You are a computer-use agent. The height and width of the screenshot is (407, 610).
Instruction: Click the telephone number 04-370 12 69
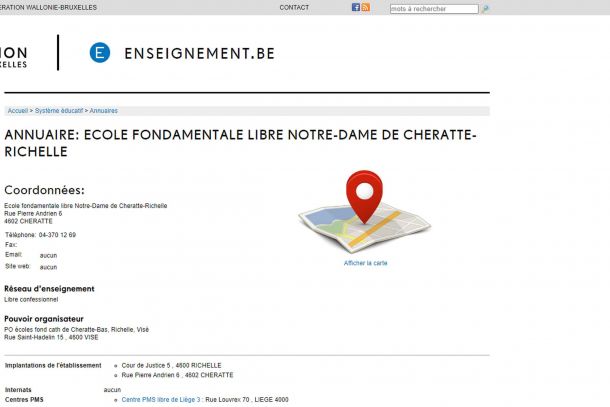point(57,235)
